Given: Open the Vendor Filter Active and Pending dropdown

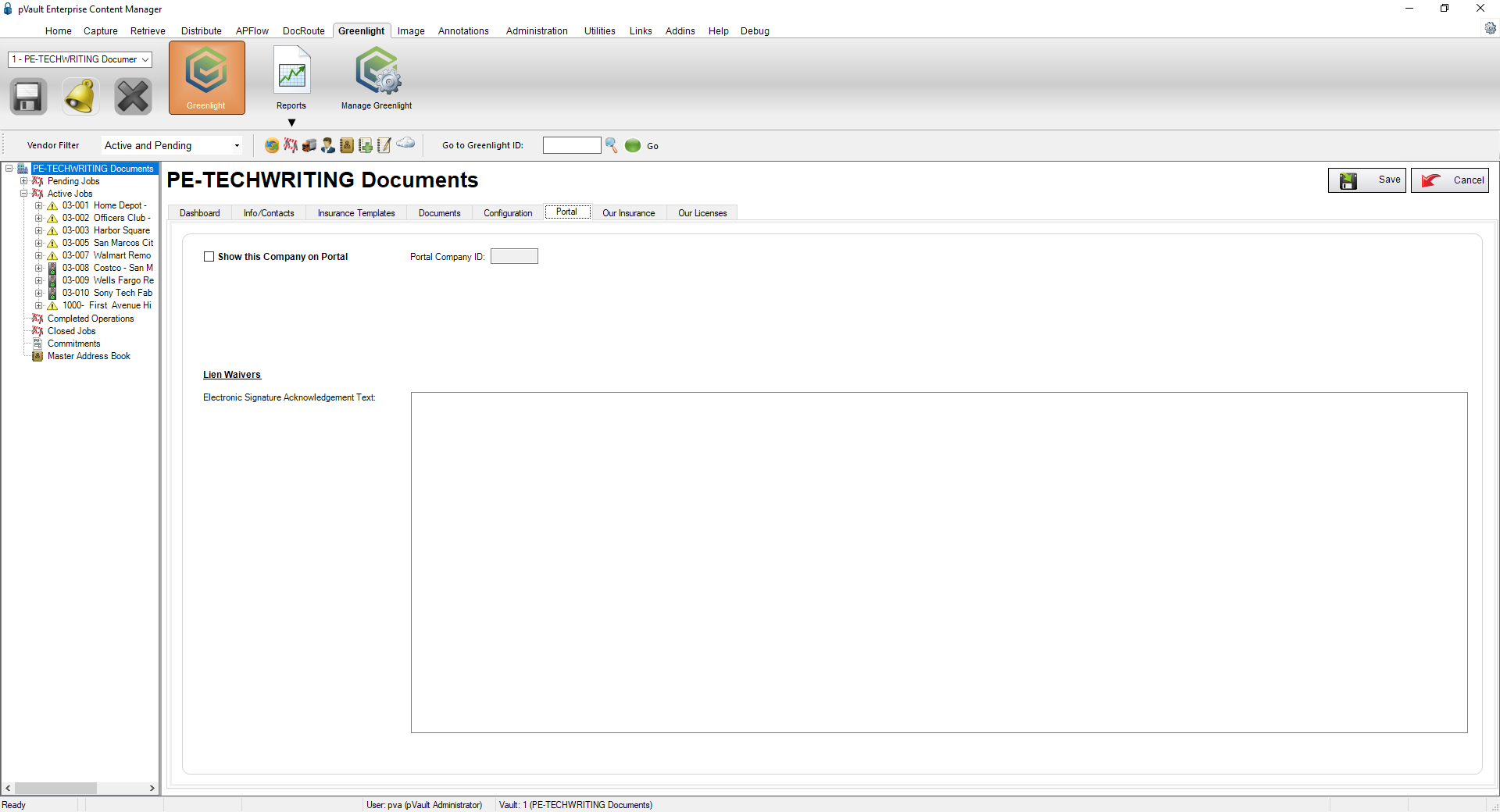Looking at the screenshot, I should tap(172, 146).
